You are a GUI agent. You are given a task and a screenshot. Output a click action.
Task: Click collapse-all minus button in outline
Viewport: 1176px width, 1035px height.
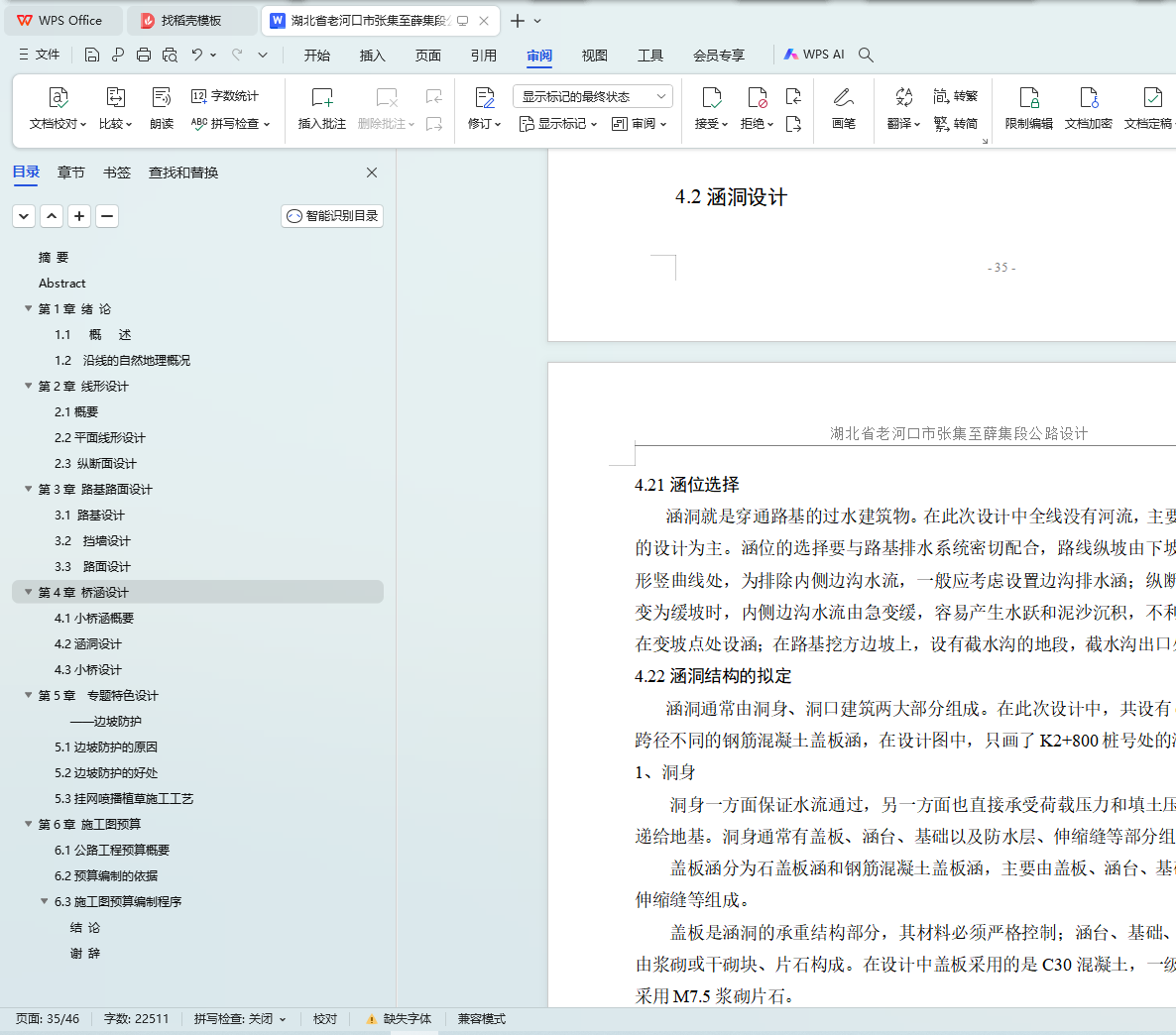(106, 216)
